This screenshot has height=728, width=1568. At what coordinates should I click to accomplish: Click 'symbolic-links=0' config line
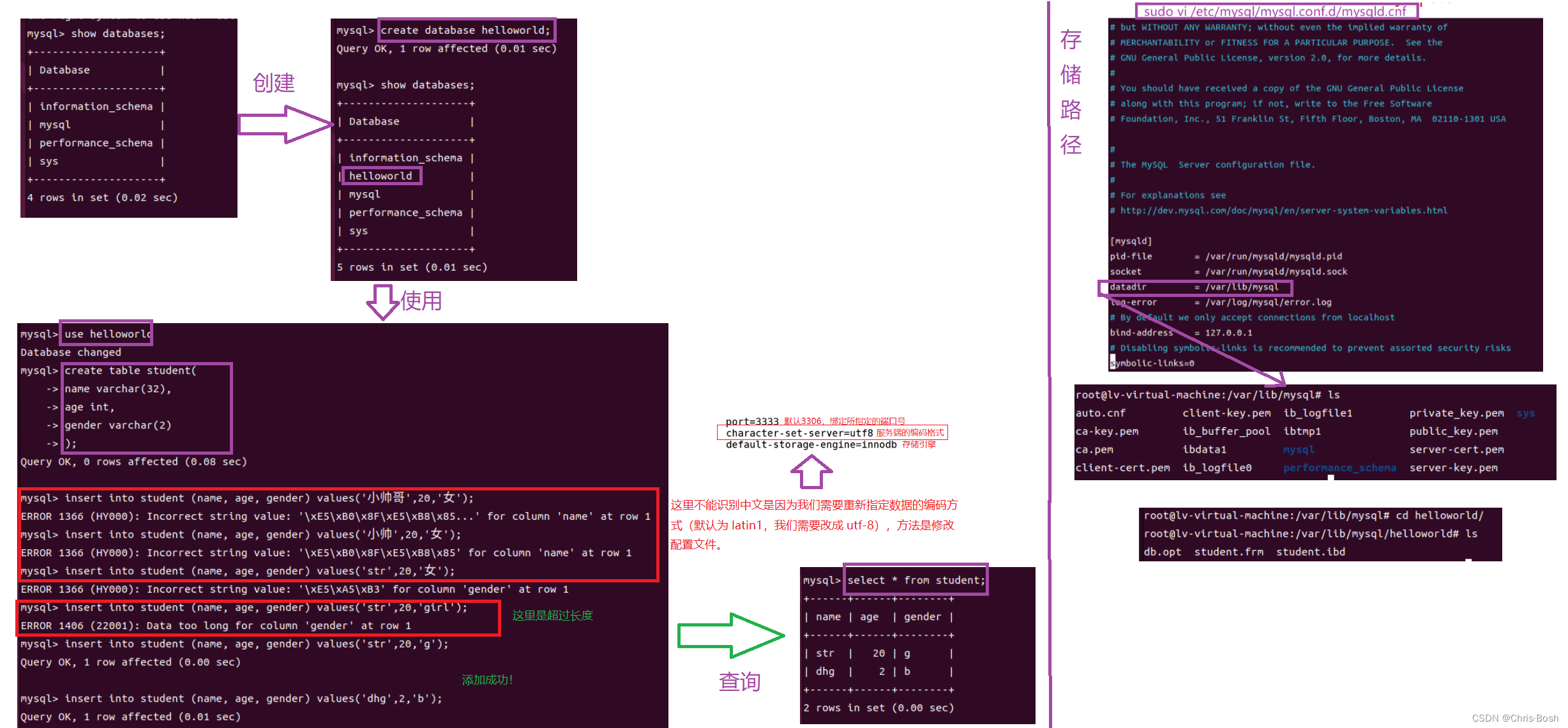(1152, 363)
